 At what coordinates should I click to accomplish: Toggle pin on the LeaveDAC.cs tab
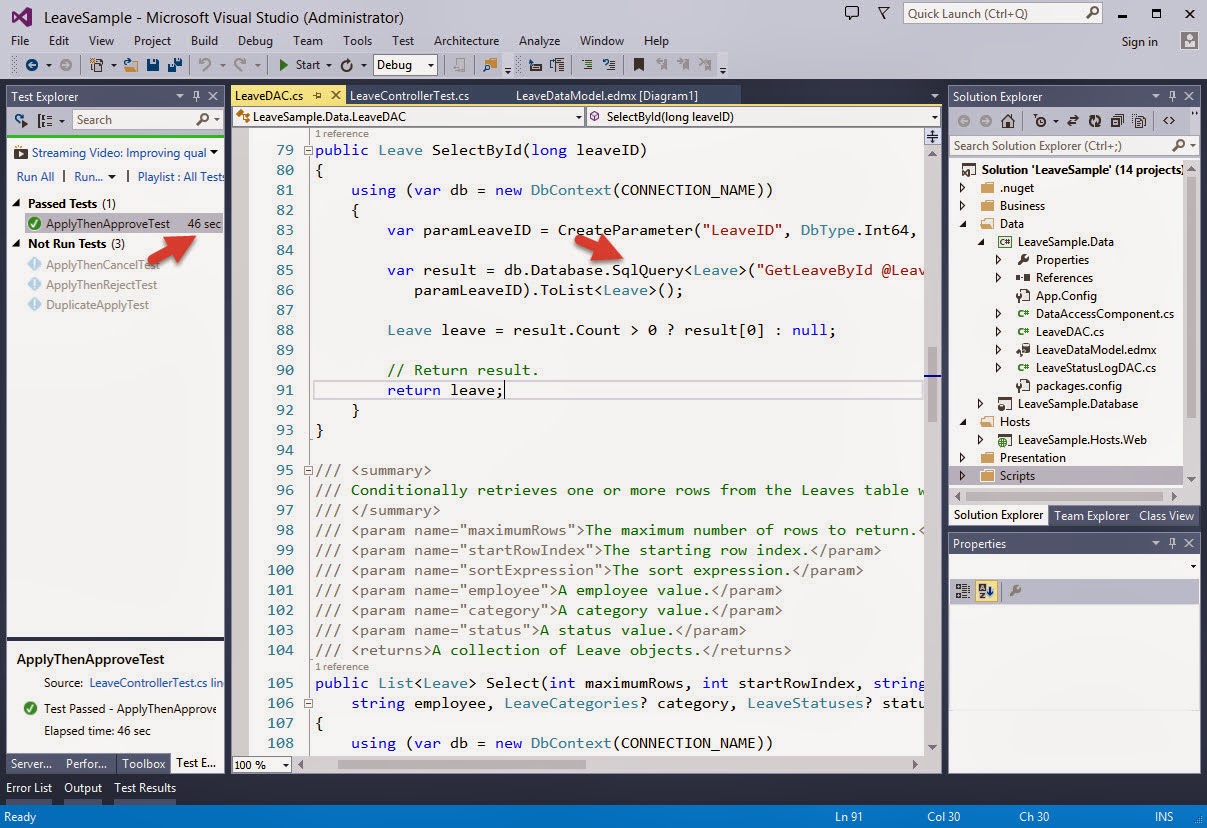[x=317, y=96]
